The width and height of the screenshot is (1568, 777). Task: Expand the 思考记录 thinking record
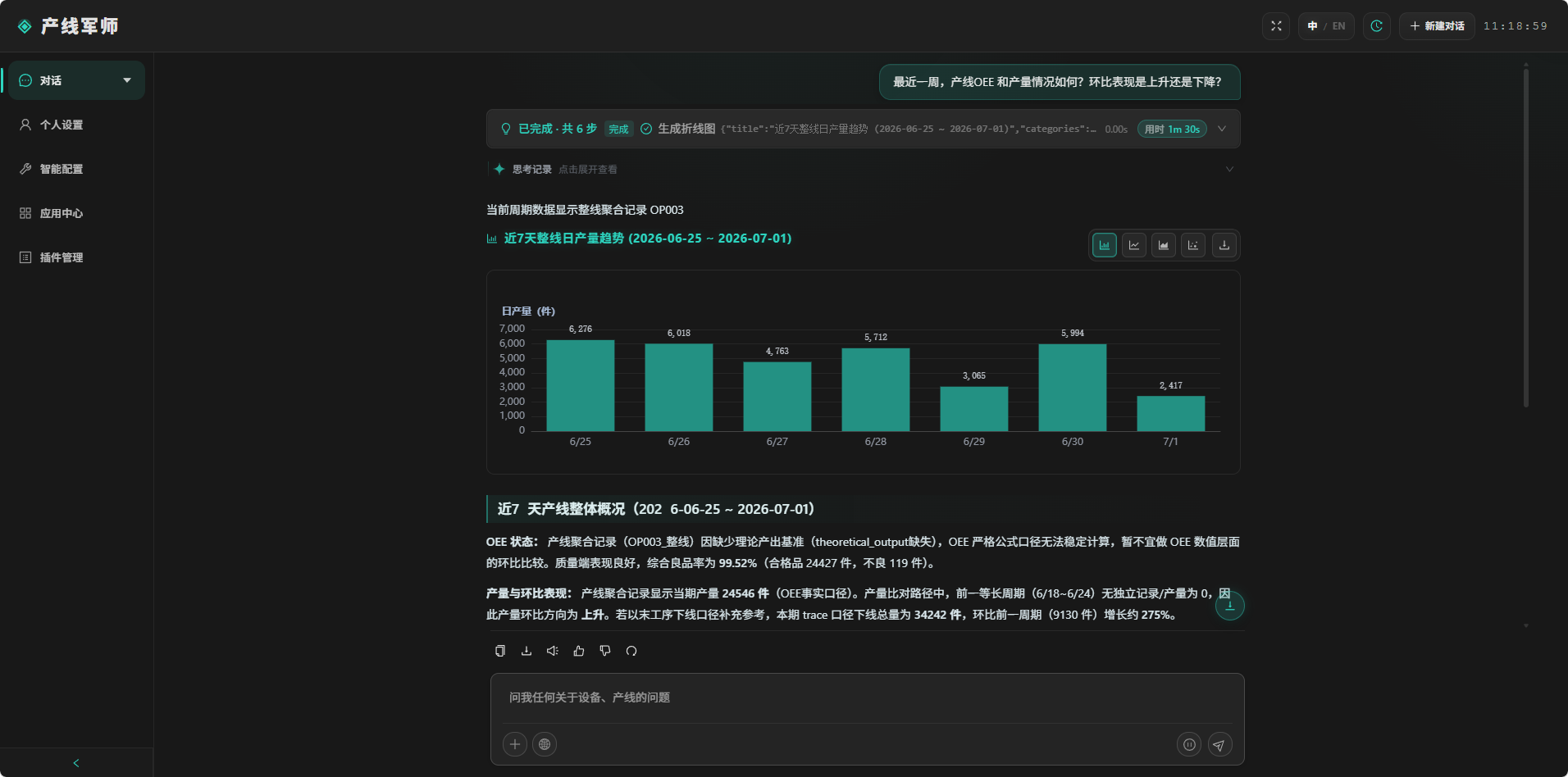pyautogui.click(x=863, y=170)
